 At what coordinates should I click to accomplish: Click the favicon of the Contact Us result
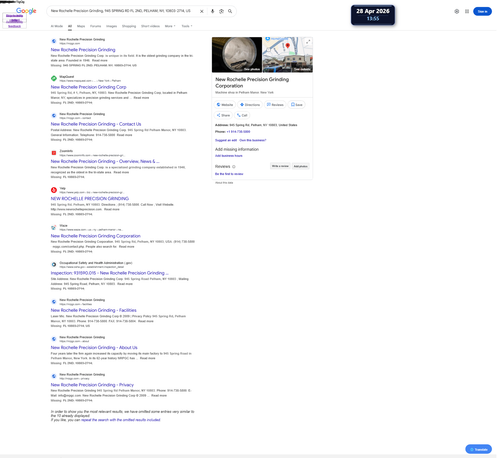click(54, 116)
